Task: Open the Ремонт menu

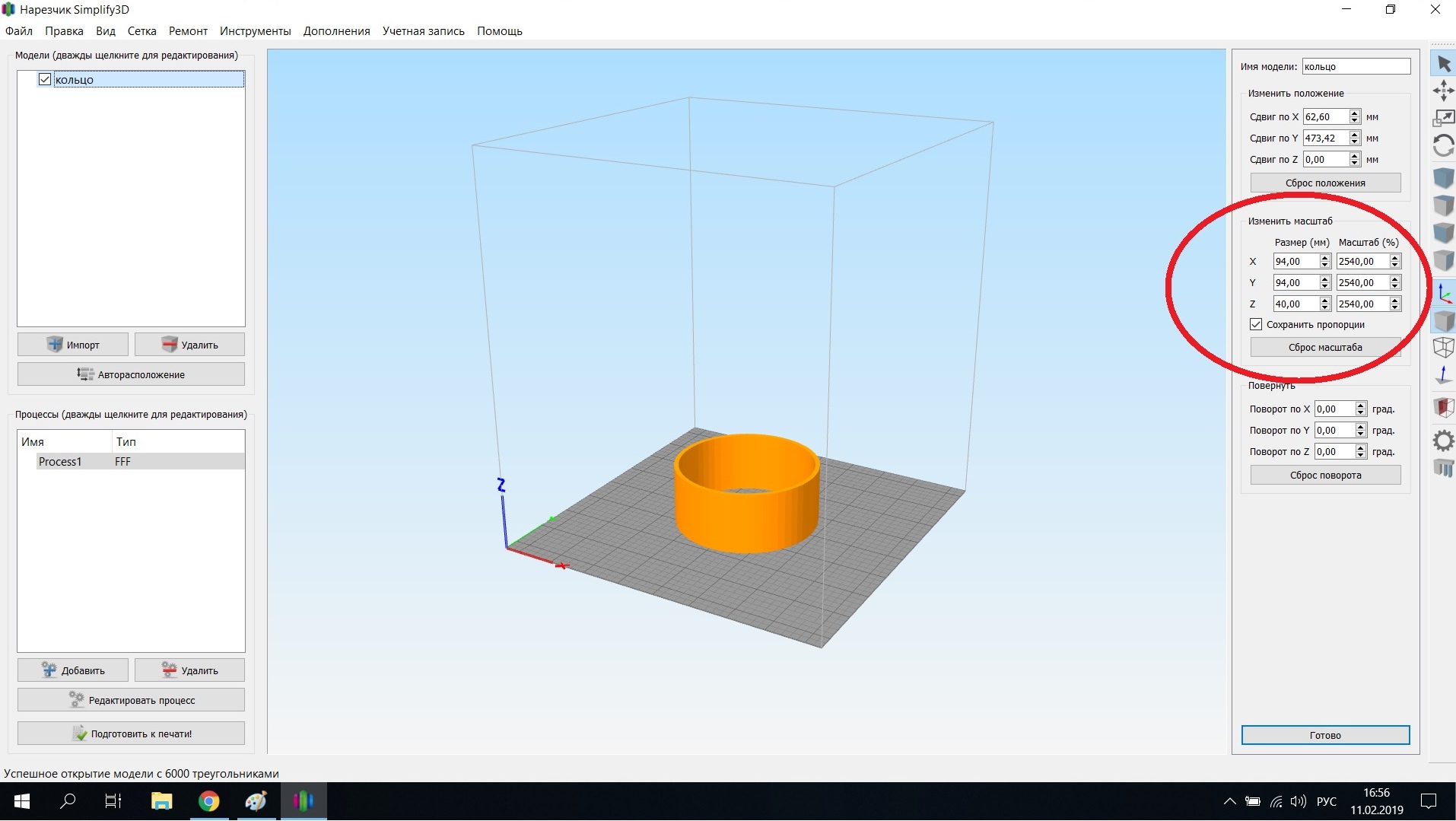Action: click(188, 31)
